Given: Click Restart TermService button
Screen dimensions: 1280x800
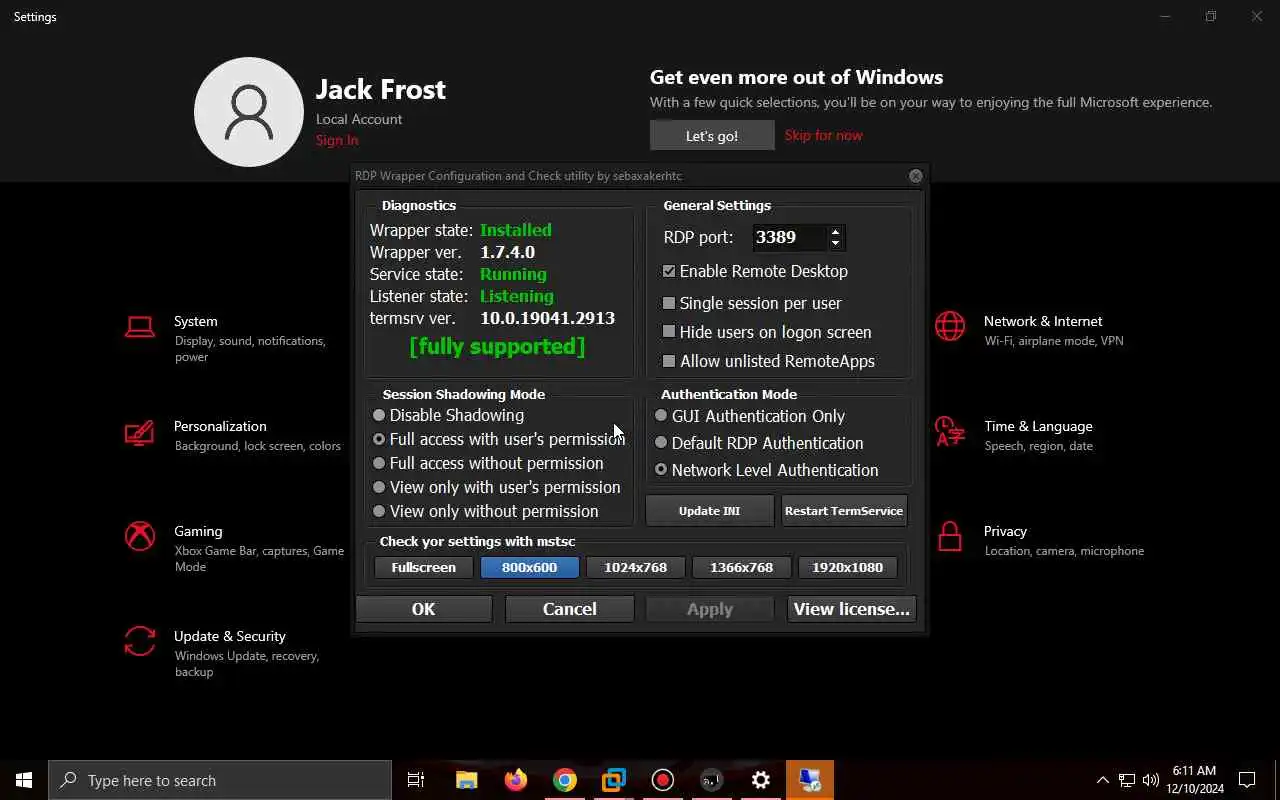Looking at the screenshot, I should tap(844, 511).
